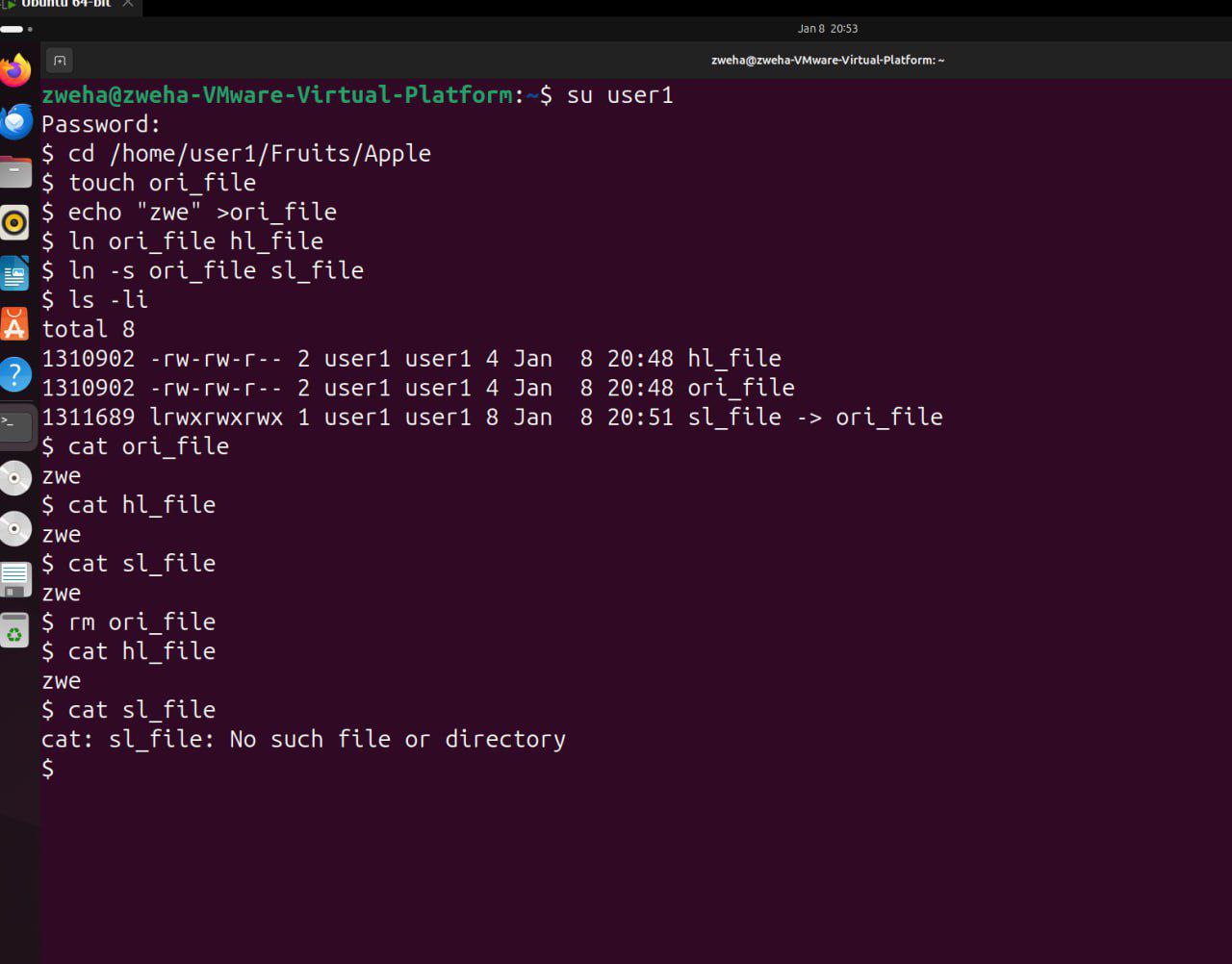The height and width of the screenshot is (964, 1232).
Task: Open the second mounted disc icon
Action: [15, 528]
